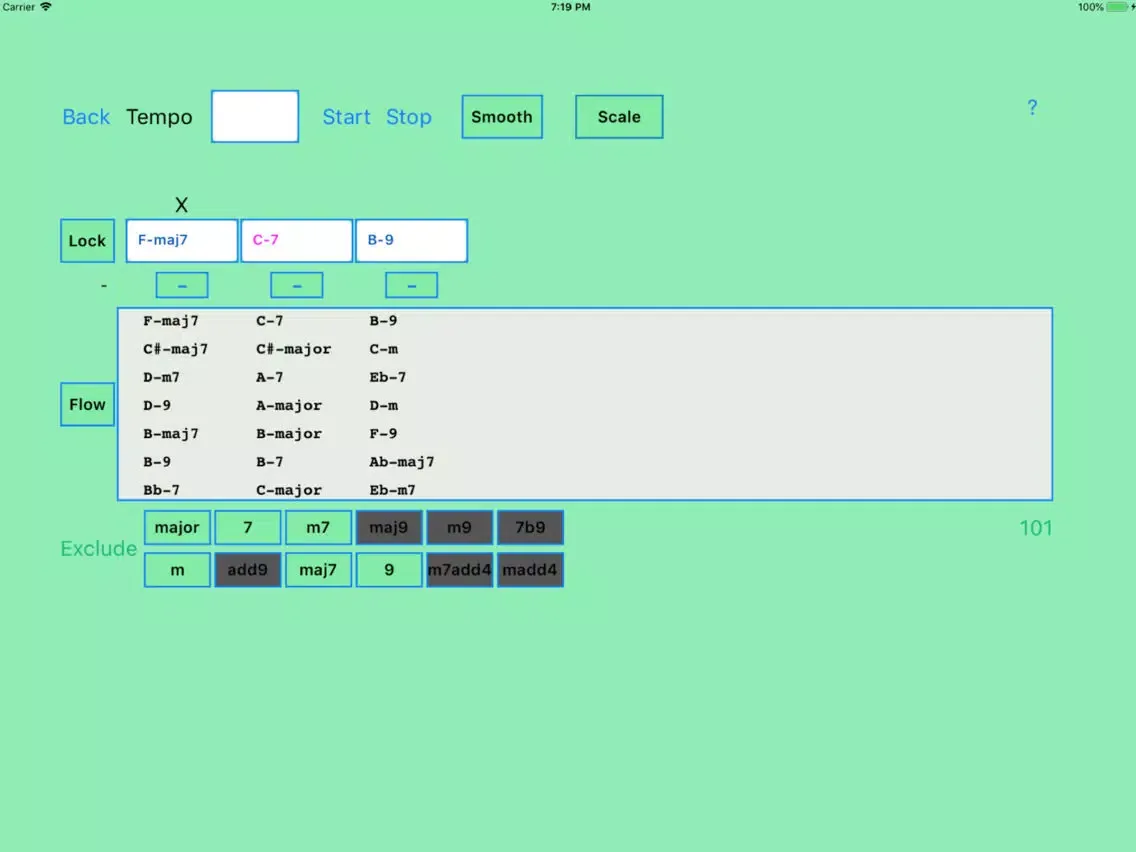Select Bb-7 in the chord list
This screenshot has width=1136, height=852.
pos(161,490)
